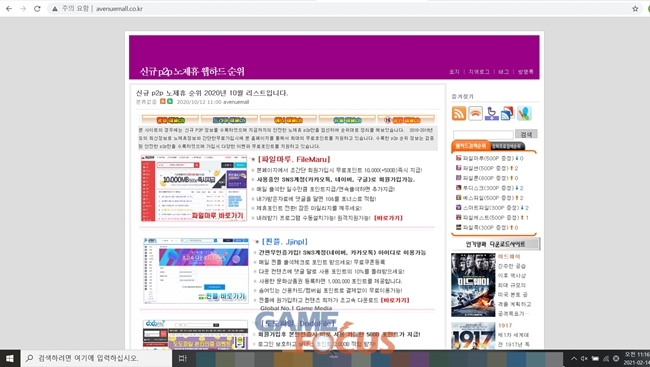Click the muted volume icon in system tray
650x367 pixels.
click(584, 358)
